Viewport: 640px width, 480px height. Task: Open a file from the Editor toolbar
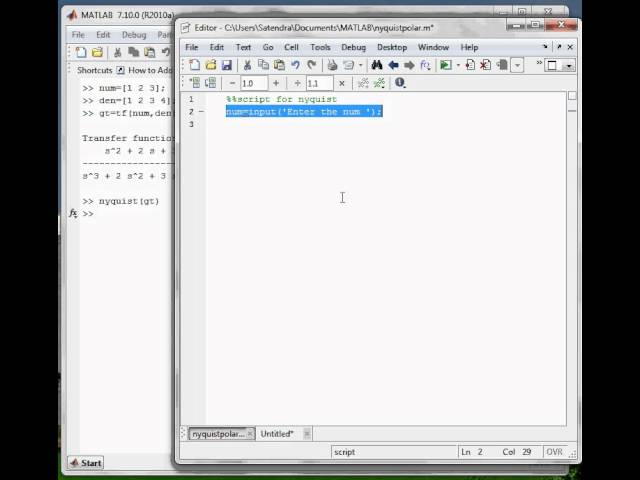[211, 65]
